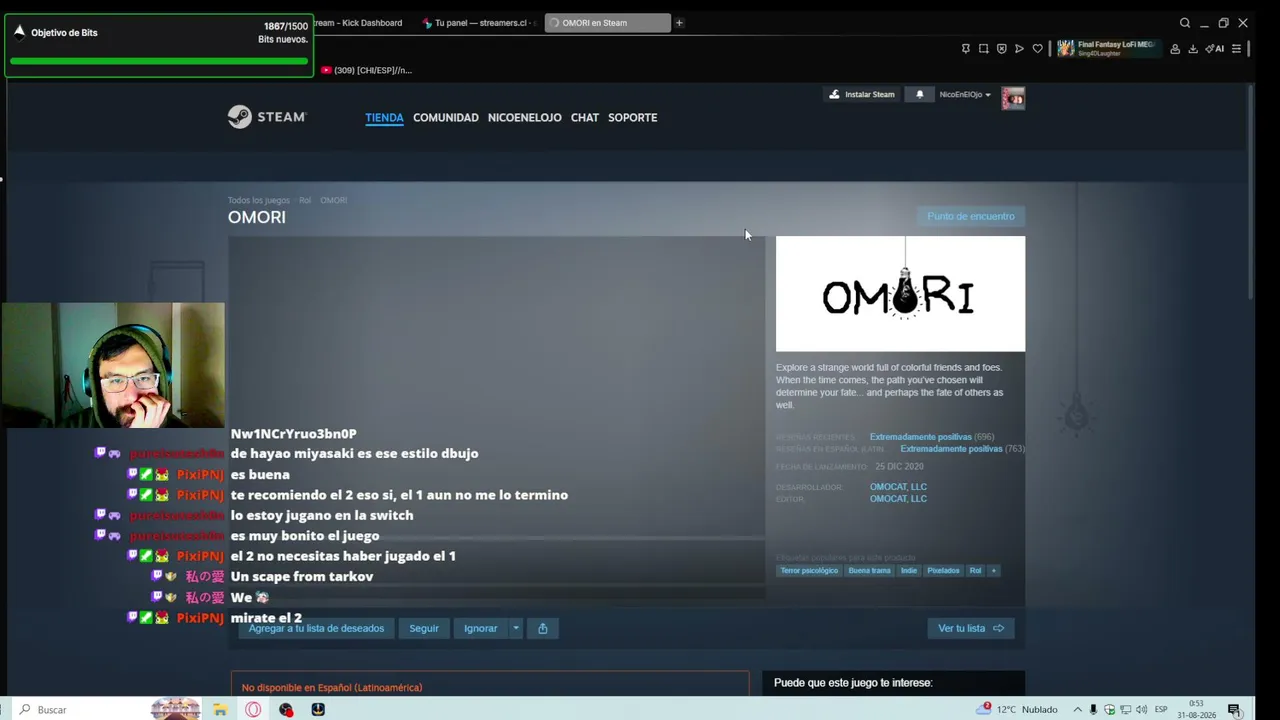The image size is (1280, 720).
Task: Click the ESP language indicator
Action: pos(1161,710)
